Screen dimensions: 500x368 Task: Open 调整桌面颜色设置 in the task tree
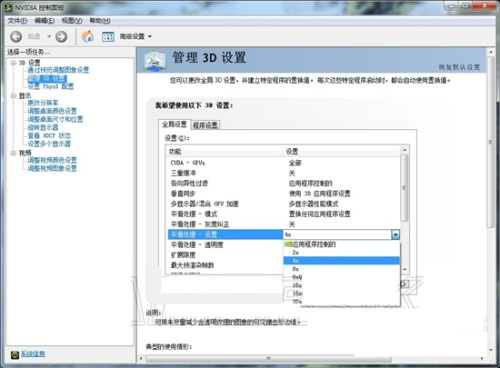pos(52,111)
